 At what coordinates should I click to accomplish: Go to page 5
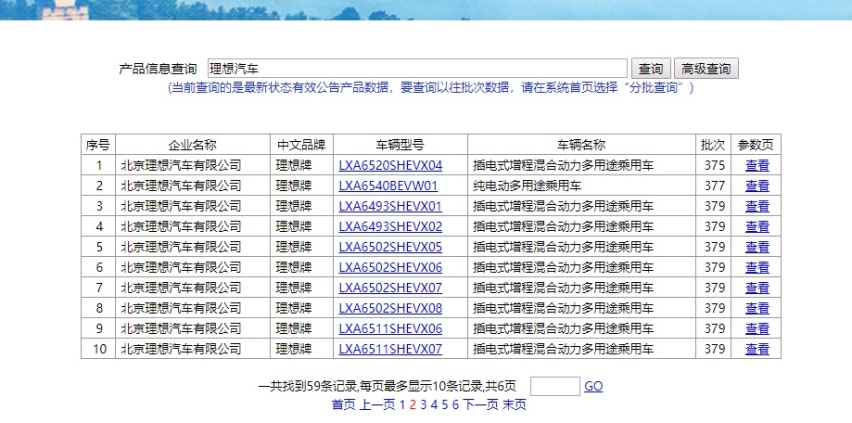tap(444, 405)
